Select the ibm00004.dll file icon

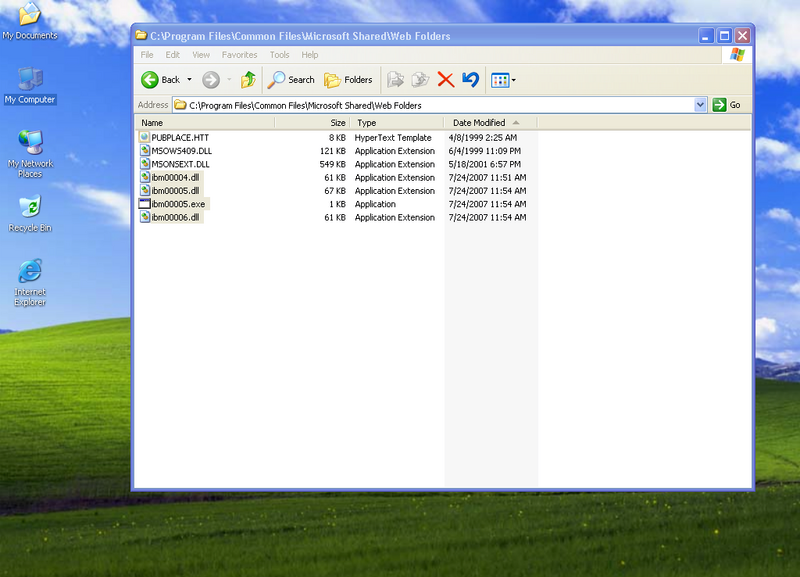click(x=144, y=177)
